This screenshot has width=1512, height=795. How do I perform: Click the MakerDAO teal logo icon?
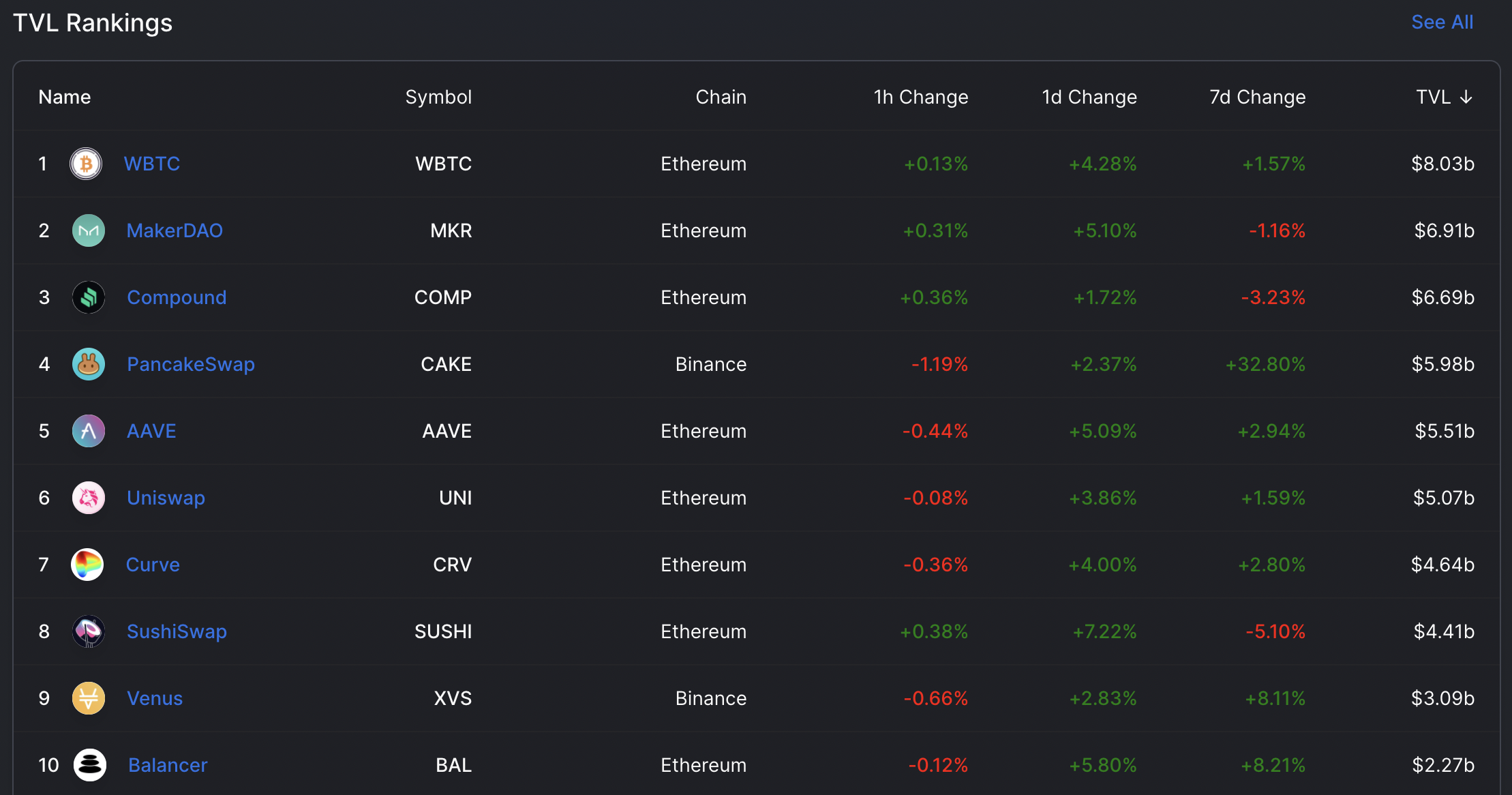click(x=89, y=230)
